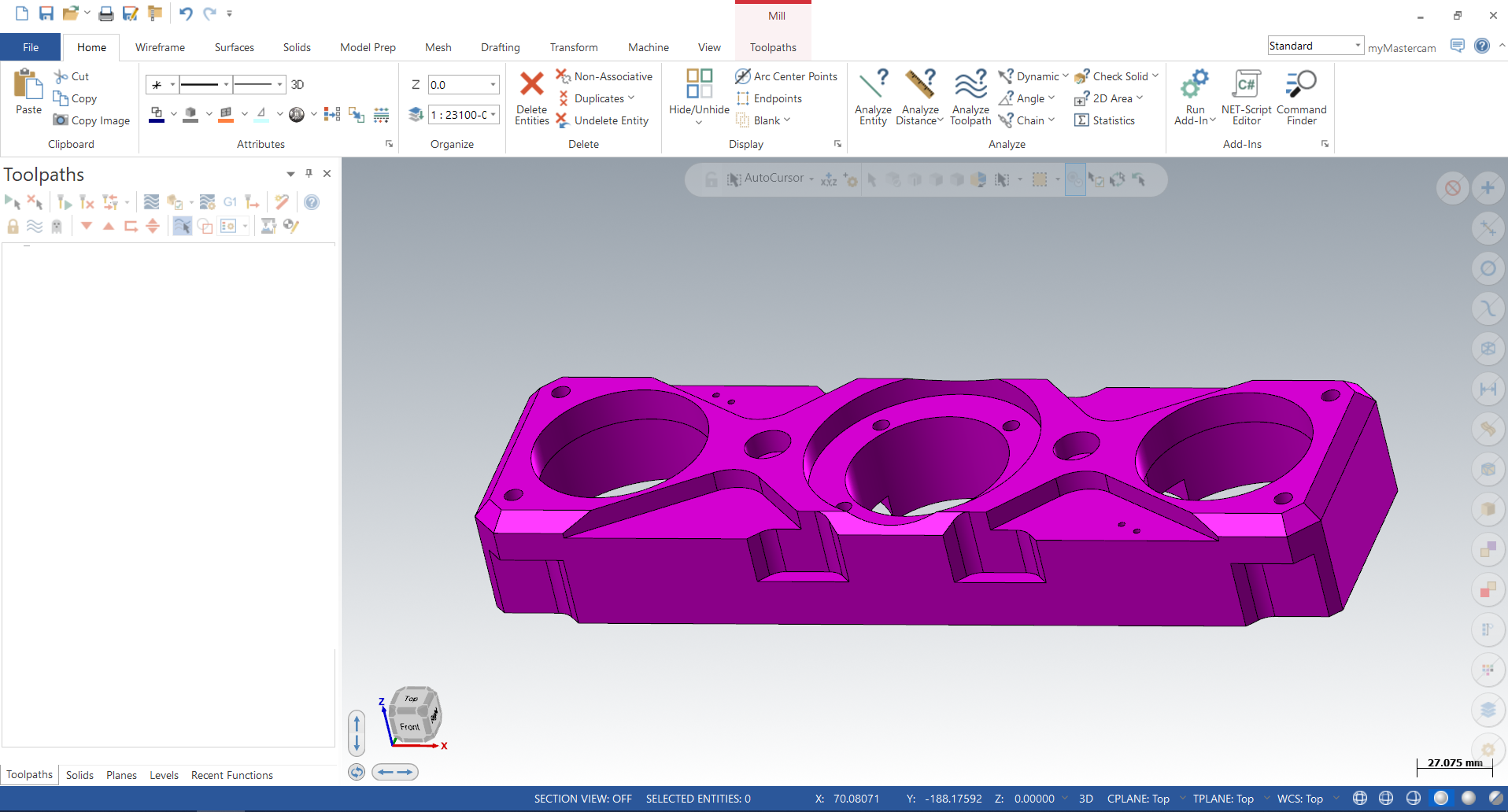Switch to the Wireframe ribbon tab

(160, 47)
